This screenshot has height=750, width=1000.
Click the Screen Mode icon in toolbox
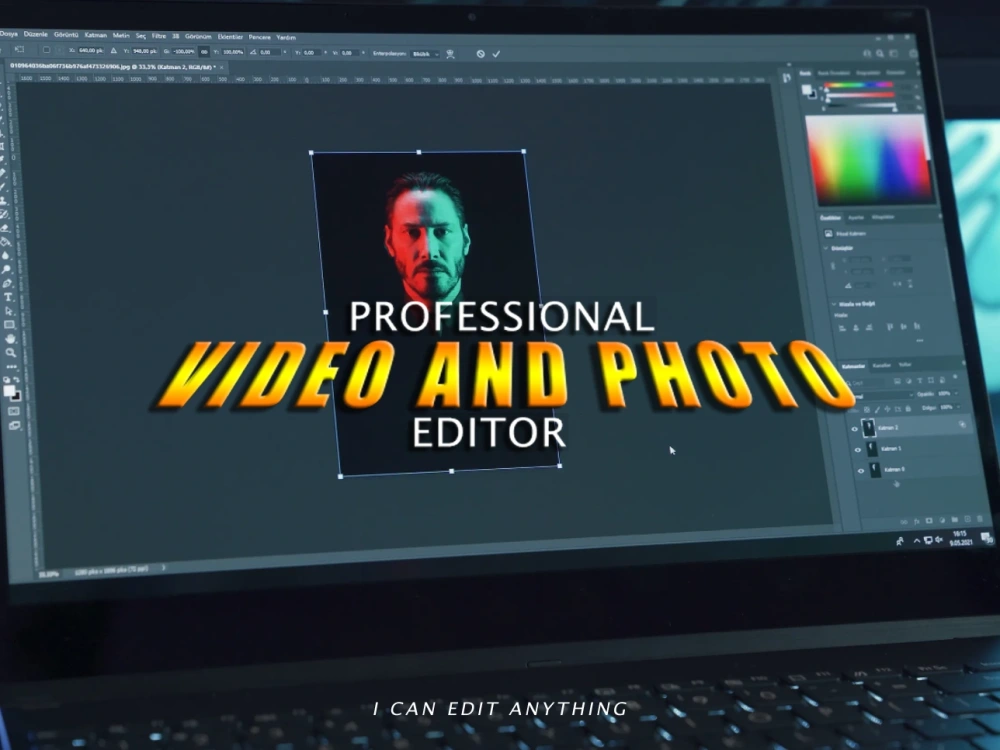(x=14, y=425)
